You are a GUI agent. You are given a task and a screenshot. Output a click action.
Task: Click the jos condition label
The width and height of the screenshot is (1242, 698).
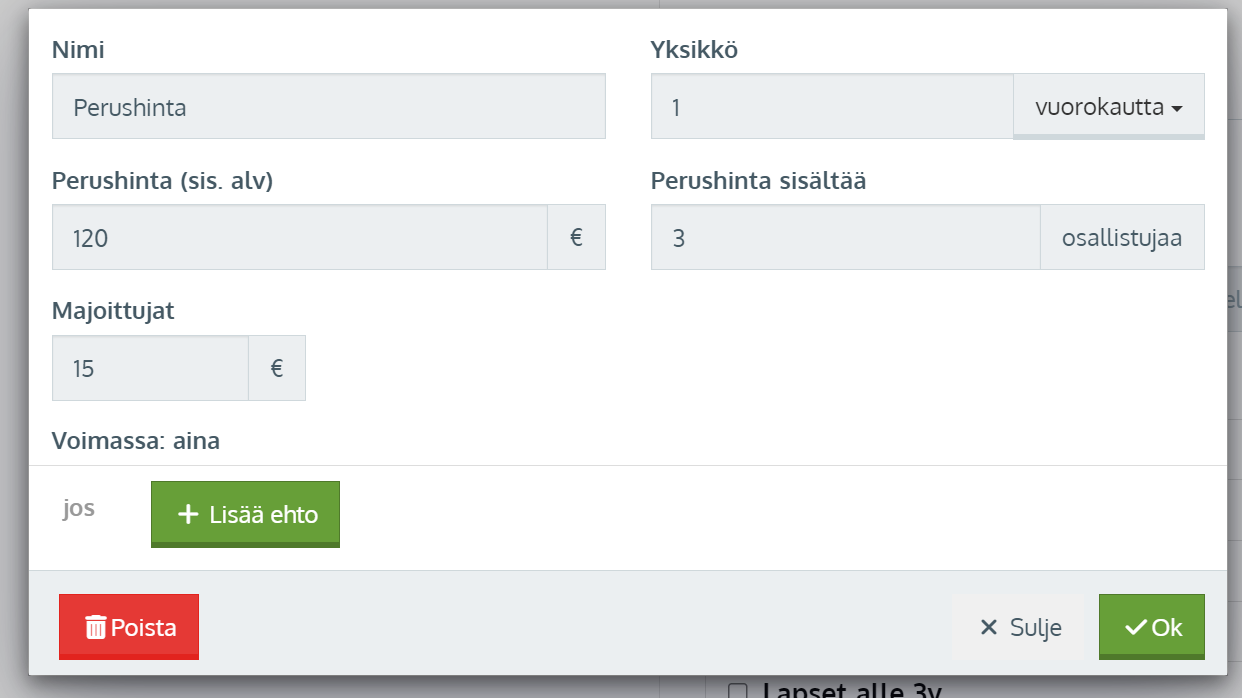pos(79,508)
